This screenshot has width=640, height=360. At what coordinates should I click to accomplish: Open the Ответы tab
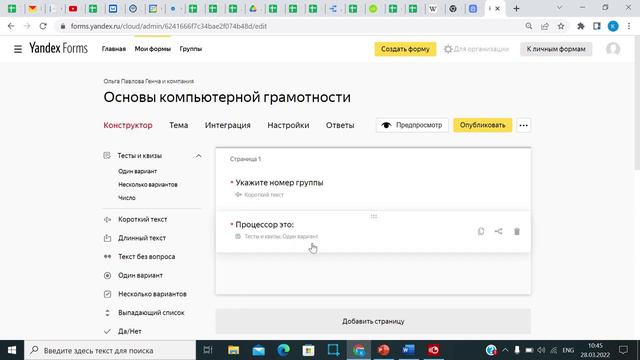340,125
